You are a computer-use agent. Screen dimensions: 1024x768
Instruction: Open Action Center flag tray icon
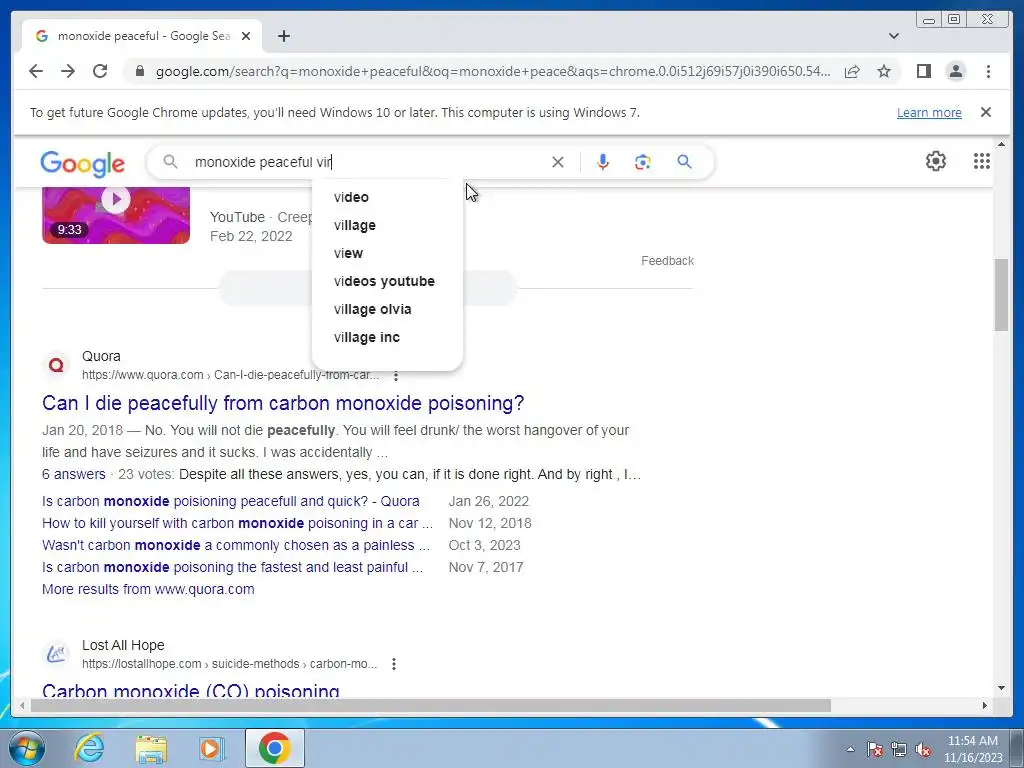click(x=875, y=749)
